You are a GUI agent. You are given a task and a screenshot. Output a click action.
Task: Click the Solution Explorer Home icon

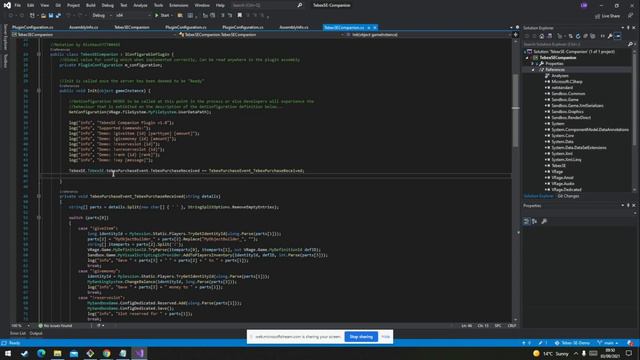click(542, 36)
